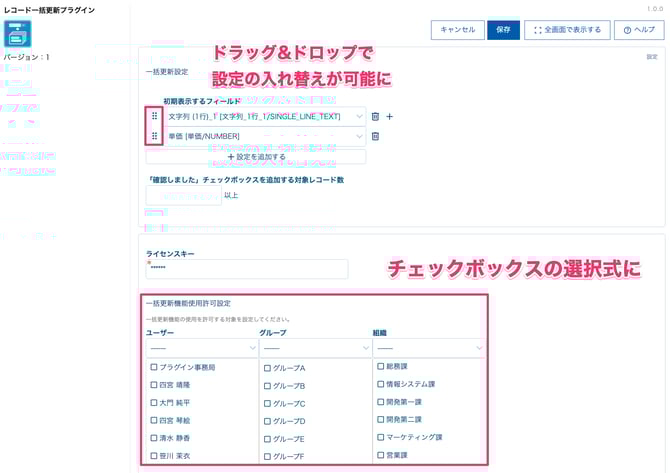Click the ライセンスキー input field

pyautogui.click(x=246, y=269)
